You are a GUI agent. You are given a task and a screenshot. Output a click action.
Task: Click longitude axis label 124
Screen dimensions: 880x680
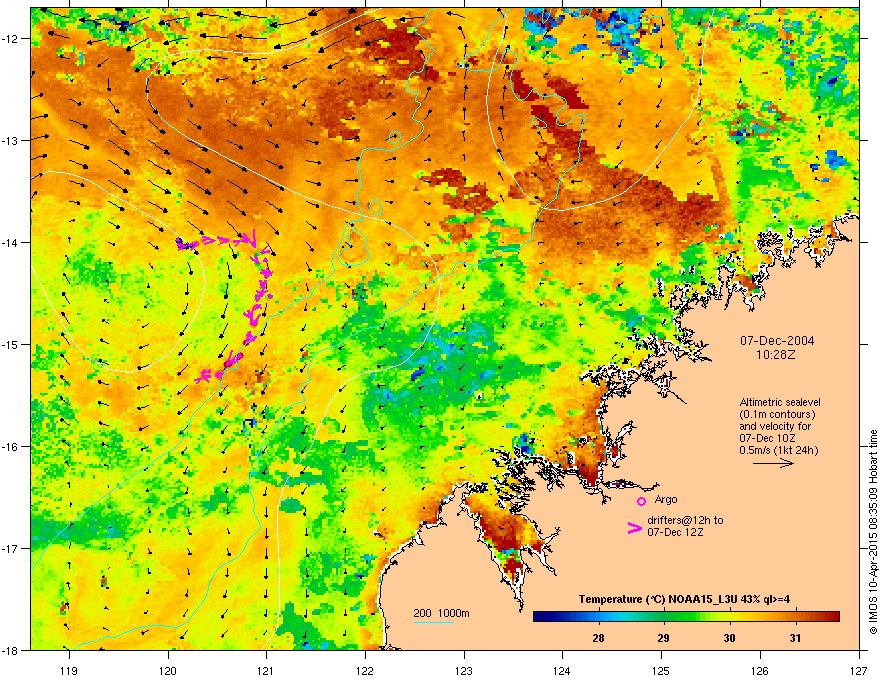[x=562, y=670]
